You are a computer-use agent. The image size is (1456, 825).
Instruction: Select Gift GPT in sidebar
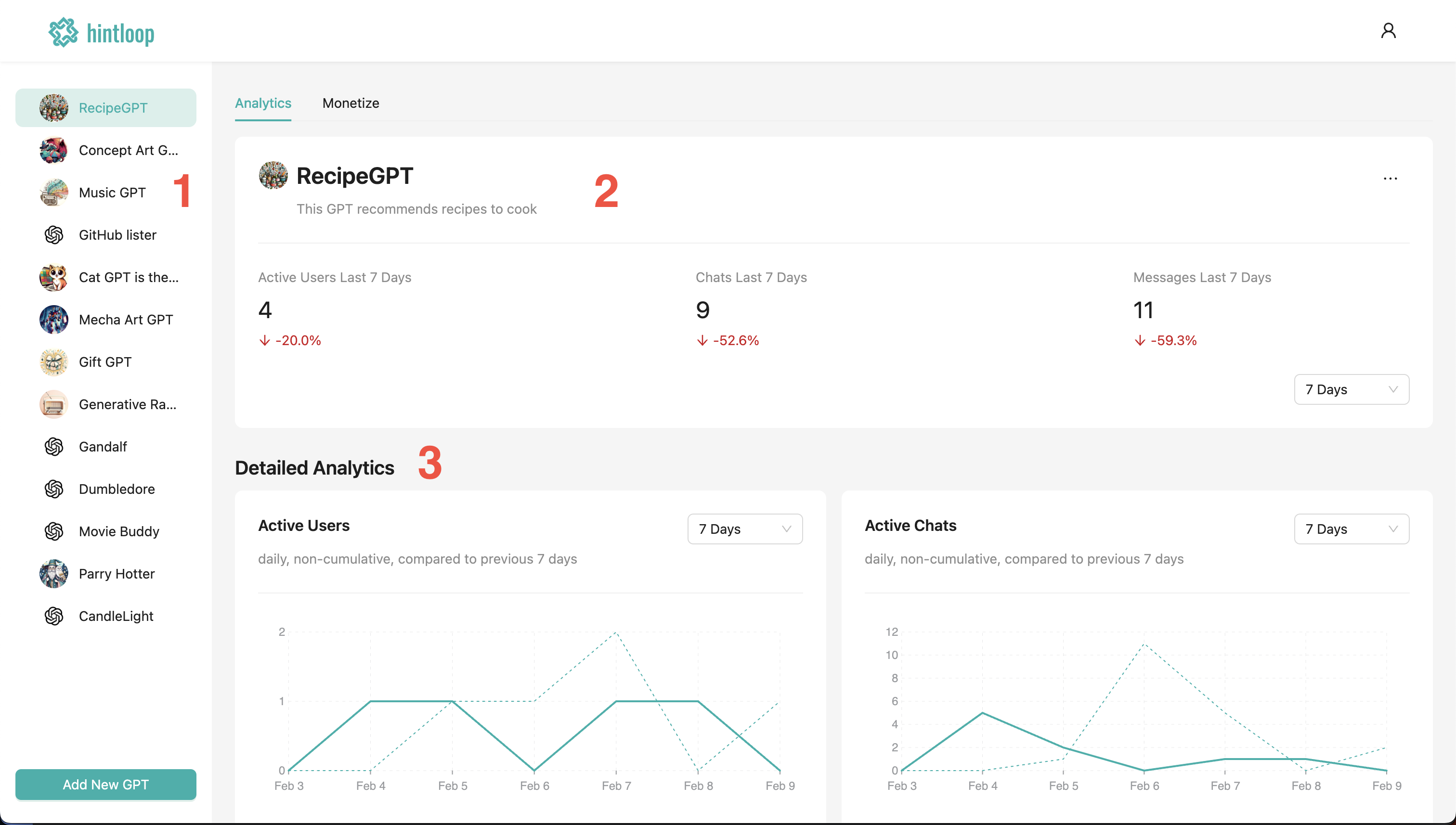(106, 362)
